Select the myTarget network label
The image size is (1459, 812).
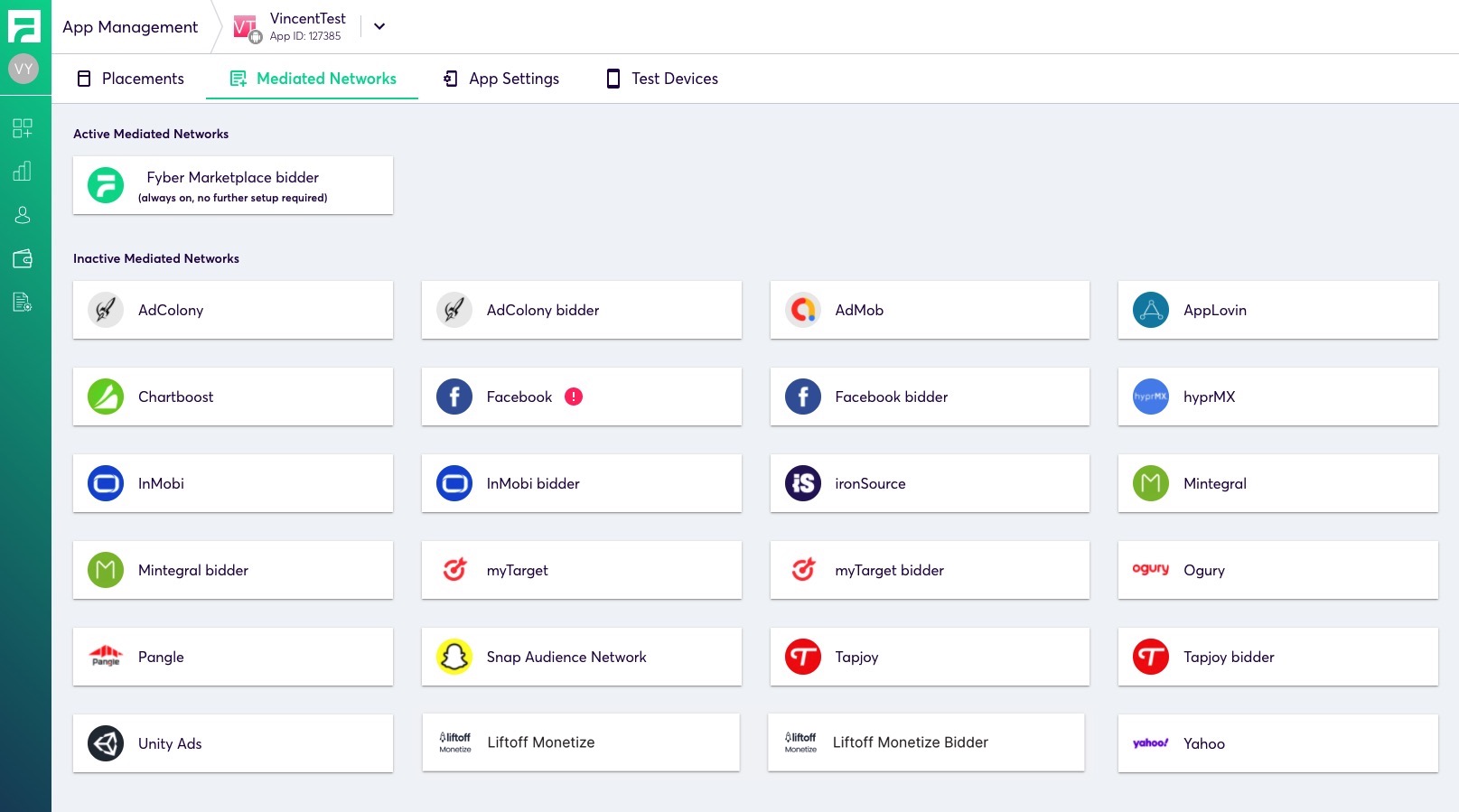click(x=518, y=570)
